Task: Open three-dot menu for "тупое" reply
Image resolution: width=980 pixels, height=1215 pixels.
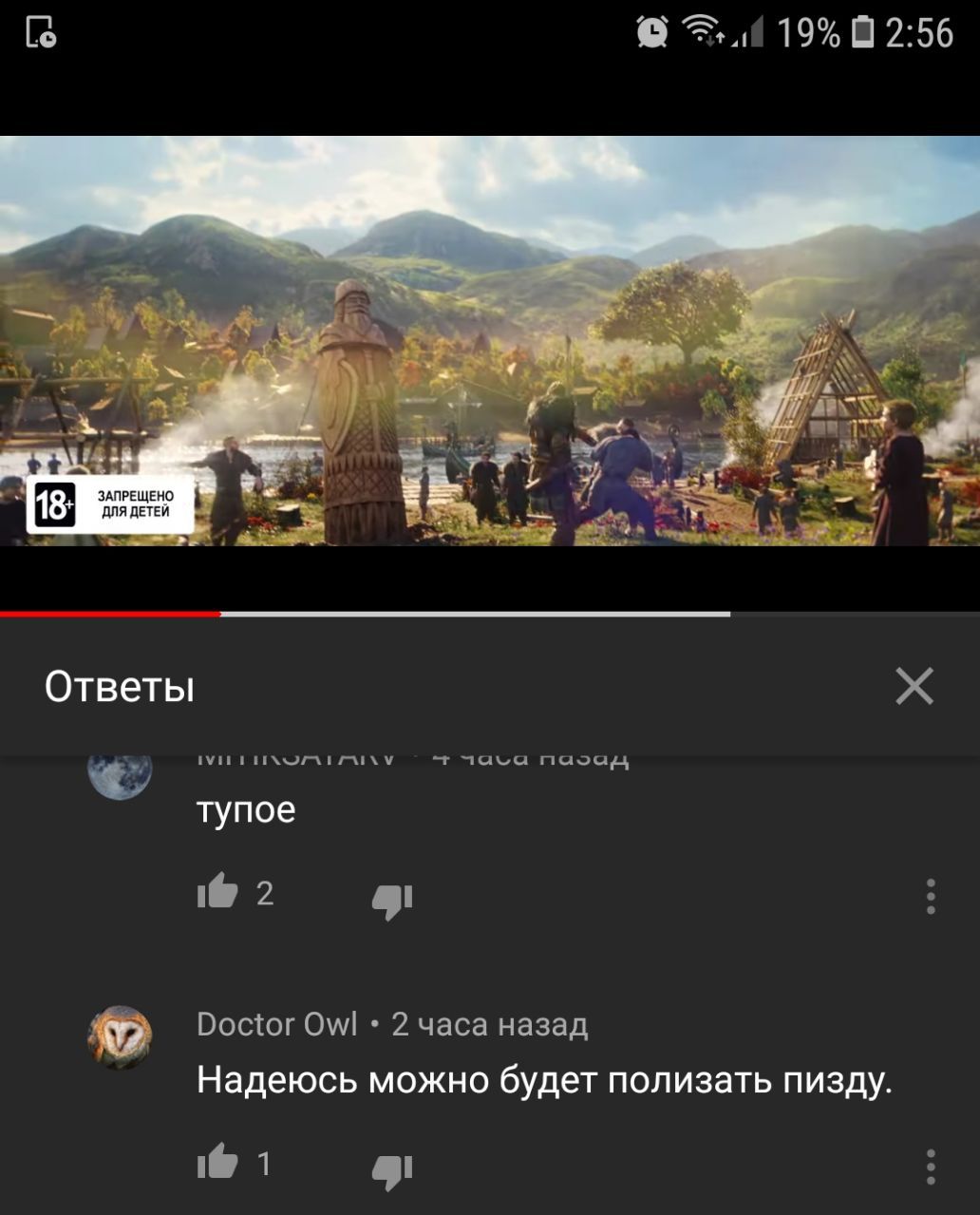Action: [x=931, y=896]
